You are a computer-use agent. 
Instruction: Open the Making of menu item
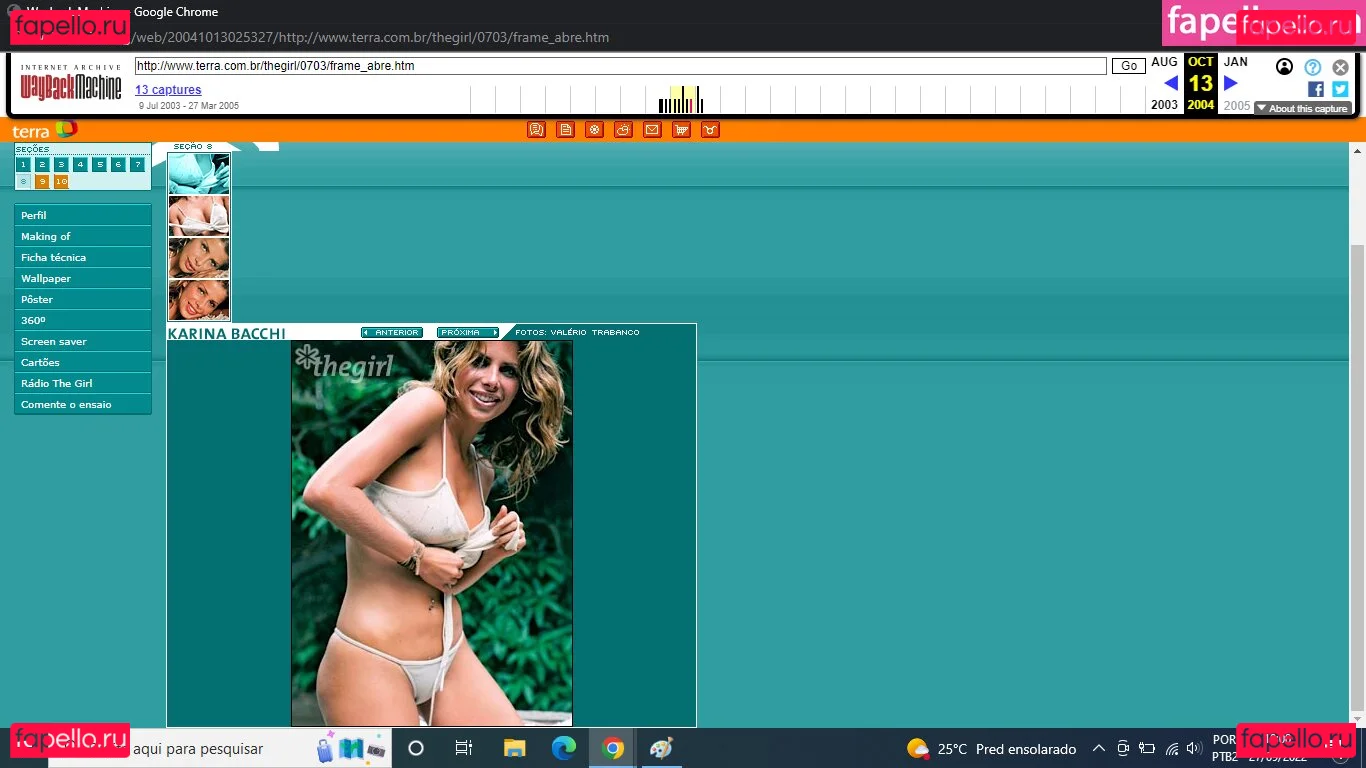[82, 236]
